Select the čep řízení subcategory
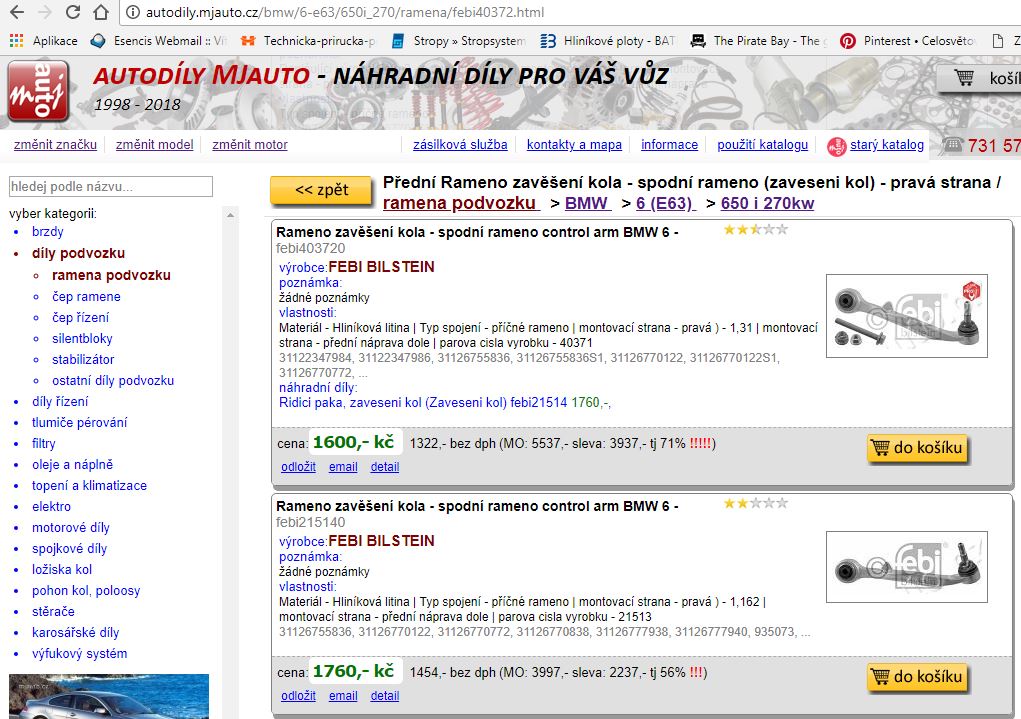 pyautogui.click(x=80, y=317)
